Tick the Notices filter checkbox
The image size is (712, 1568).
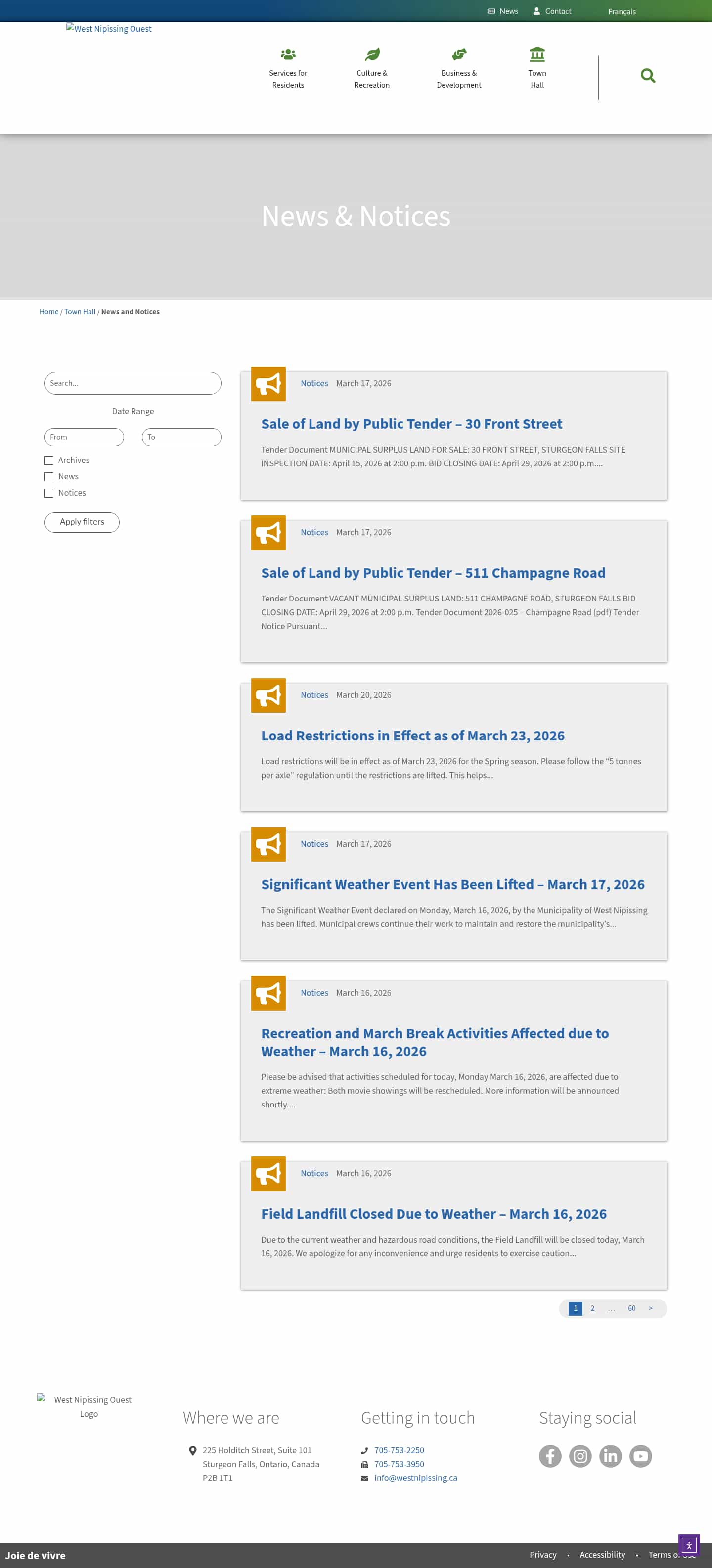coord(49,494)
